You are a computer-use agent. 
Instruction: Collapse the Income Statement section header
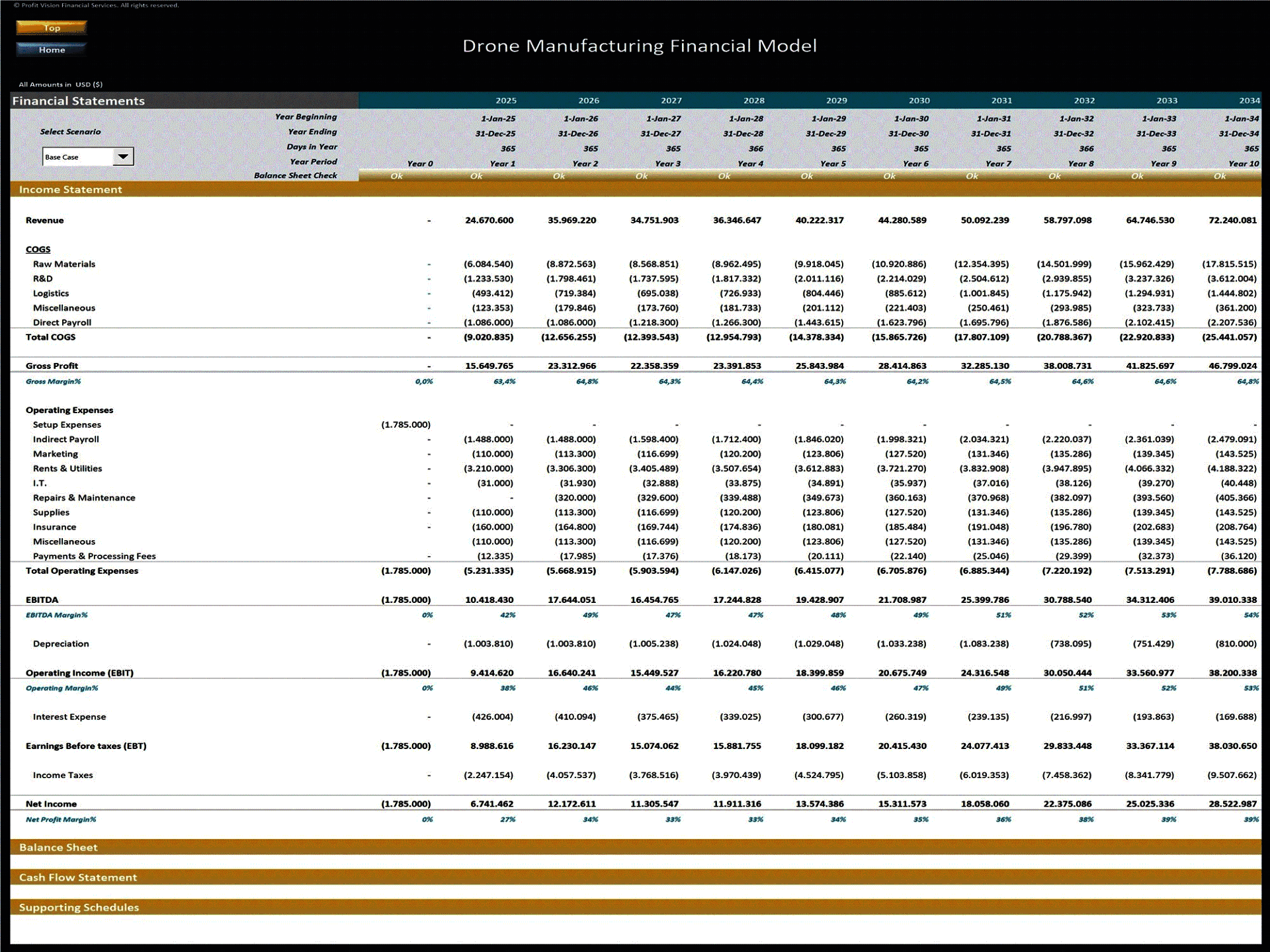point(636,190)
